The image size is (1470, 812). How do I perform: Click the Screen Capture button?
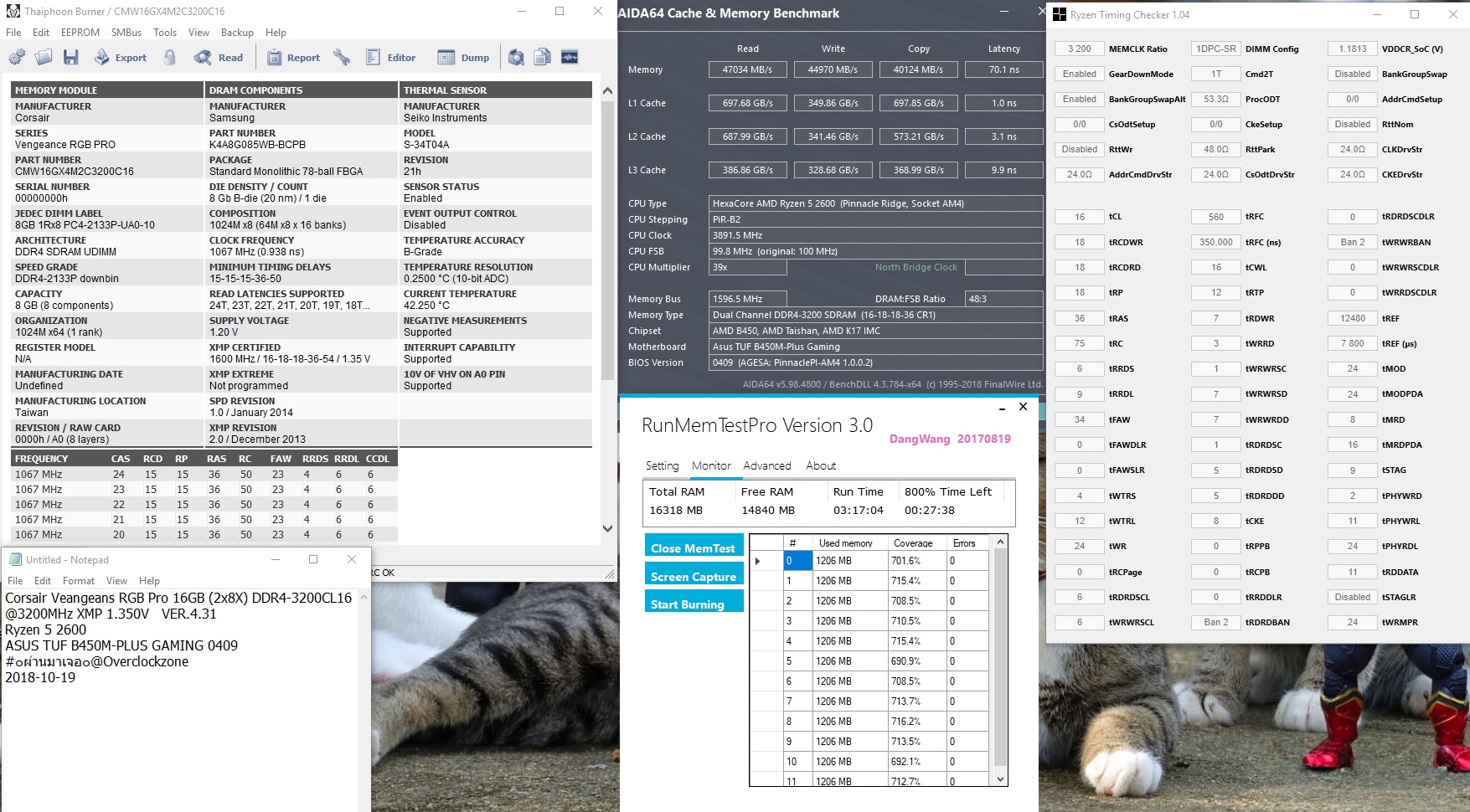pyautogui.click(x=694, y=573)
